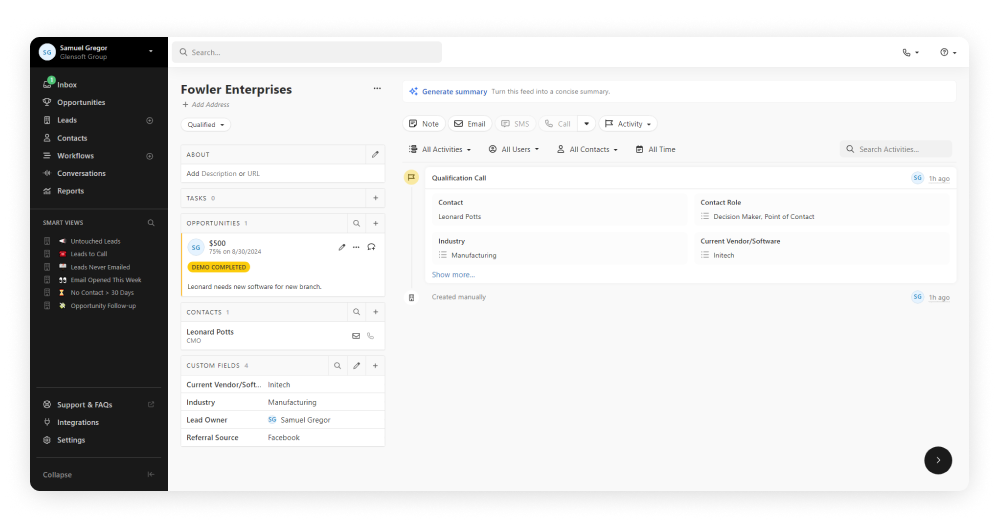This screenshot has width=1000, height=528.
Task: Open the Qualified status dropdown
Action: (206, 125)
